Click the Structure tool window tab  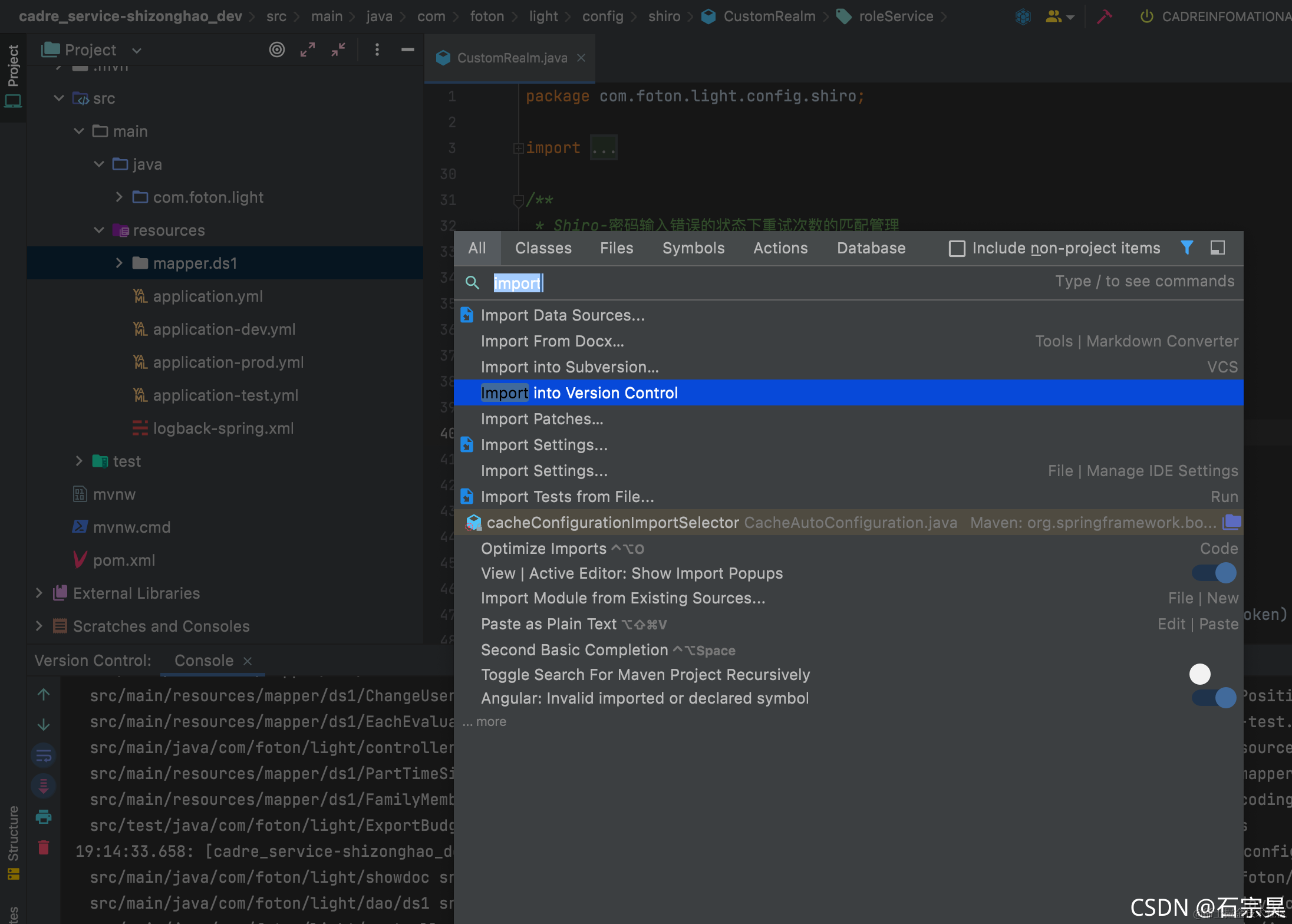(13, 841)
